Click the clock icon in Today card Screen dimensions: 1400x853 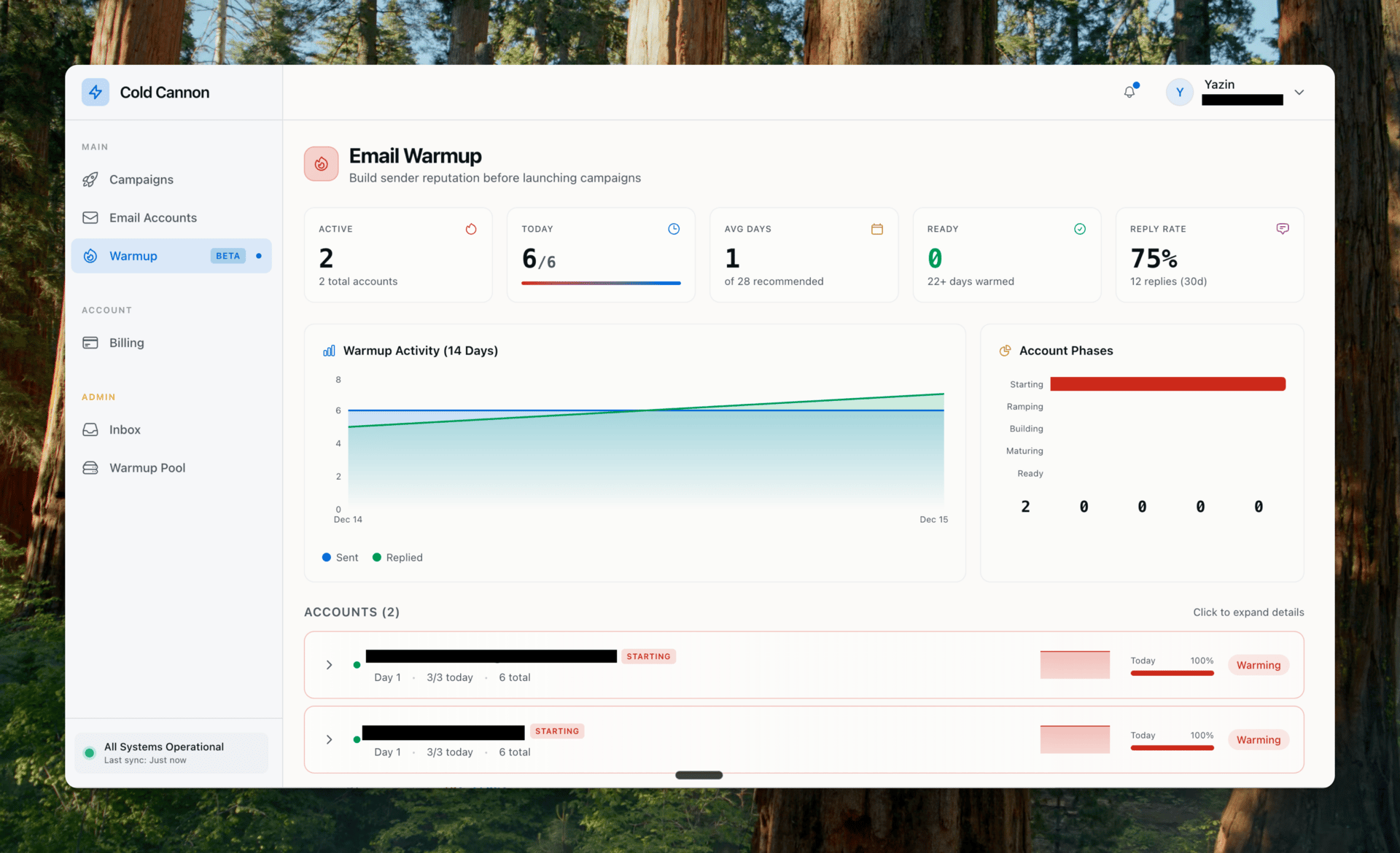tap(674, 229)
